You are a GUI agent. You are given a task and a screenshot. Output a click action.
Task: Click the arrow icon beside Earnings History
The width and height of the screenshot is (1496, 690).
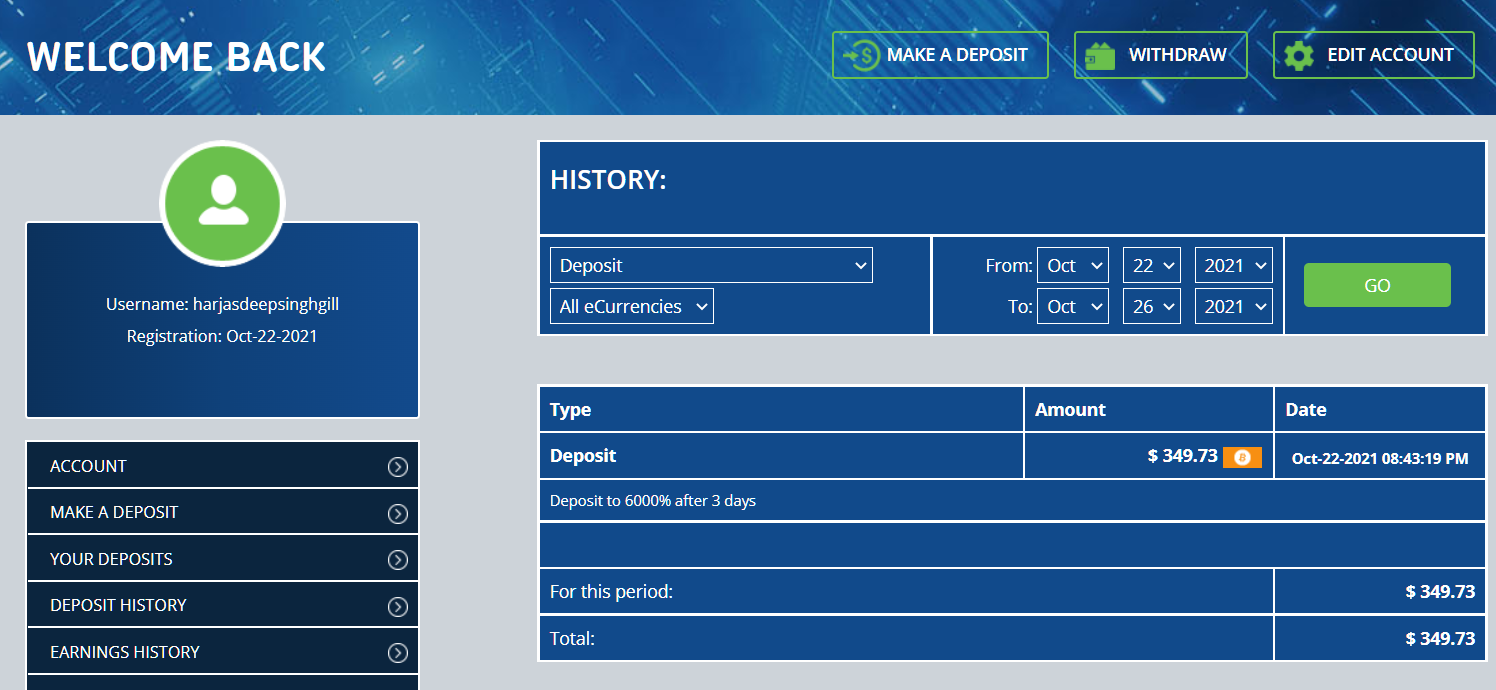tap(398, 653)
